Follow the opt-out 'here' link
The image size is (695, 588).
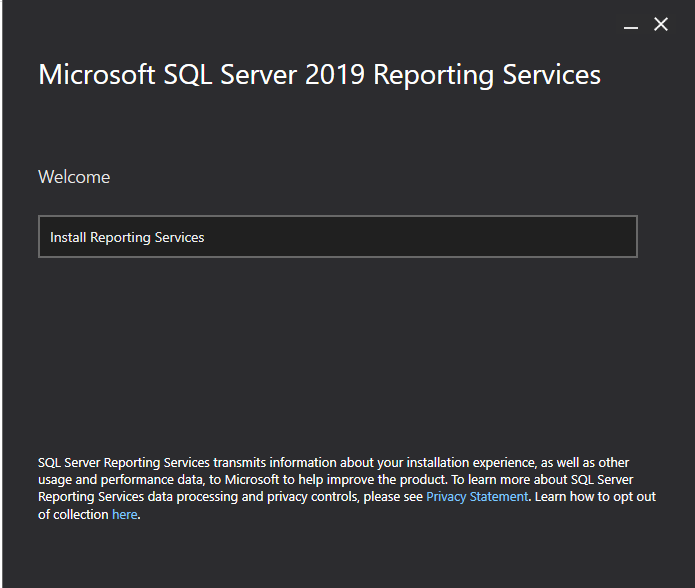[x=124, y=514]
